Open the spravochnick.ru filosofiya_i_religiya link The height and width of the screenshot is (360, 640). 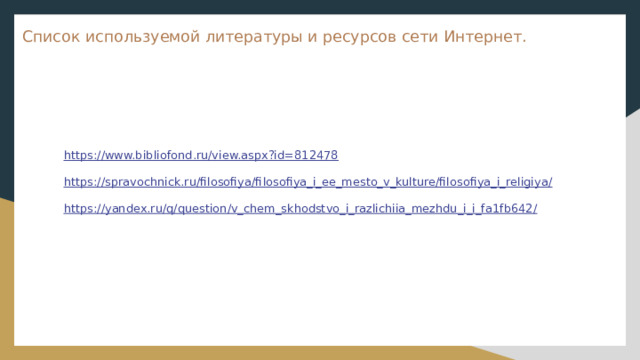click(x=308, y=182)
